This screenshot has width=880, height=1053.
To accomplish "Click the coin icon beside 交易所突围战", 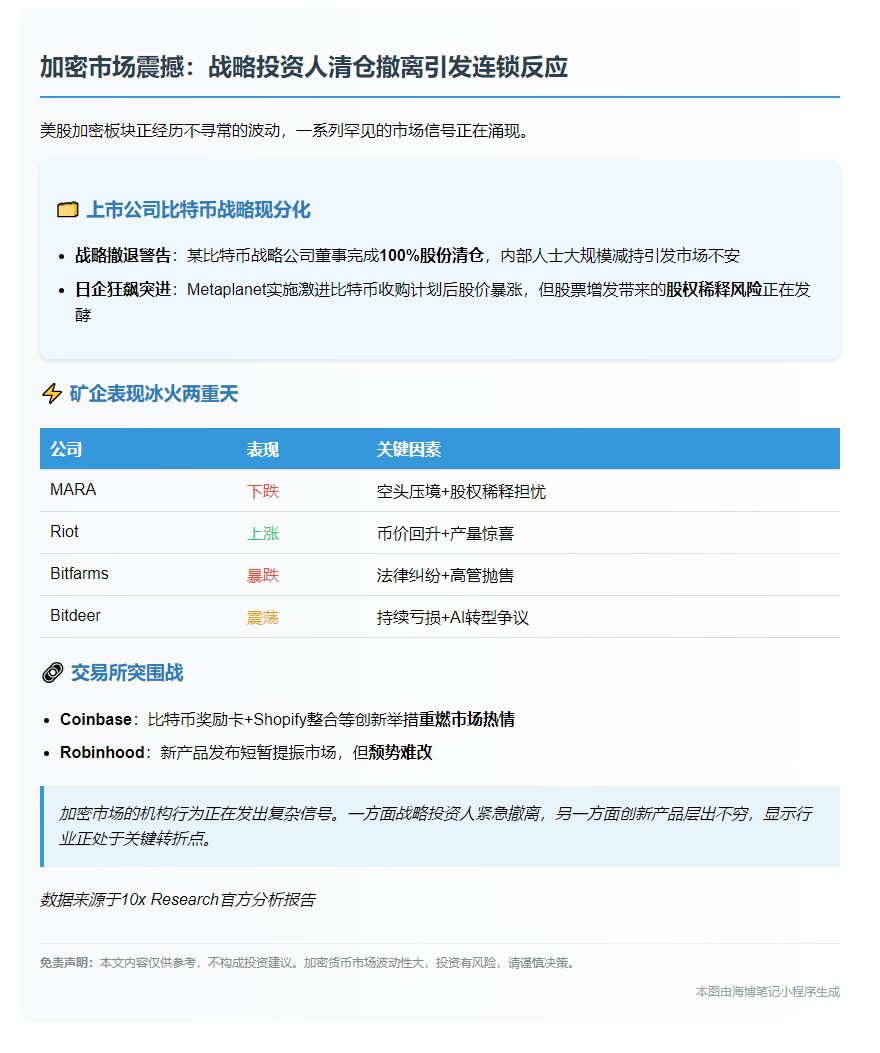I will tap(52, 672).
